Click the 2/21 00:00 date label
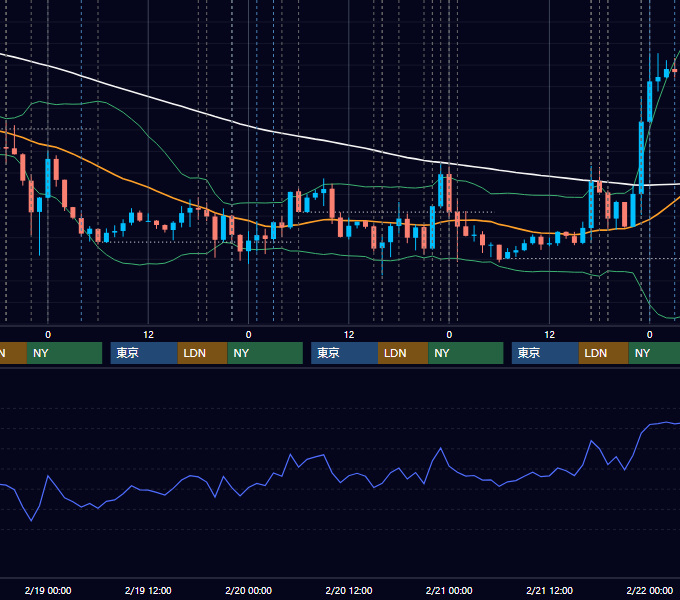Viewport: 680px width, 600px height. pos(449,590)
